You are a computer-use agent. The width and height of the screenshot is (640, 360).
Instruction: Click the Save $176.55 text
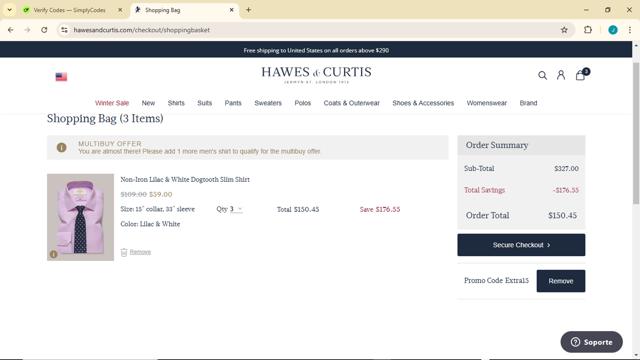380,209
